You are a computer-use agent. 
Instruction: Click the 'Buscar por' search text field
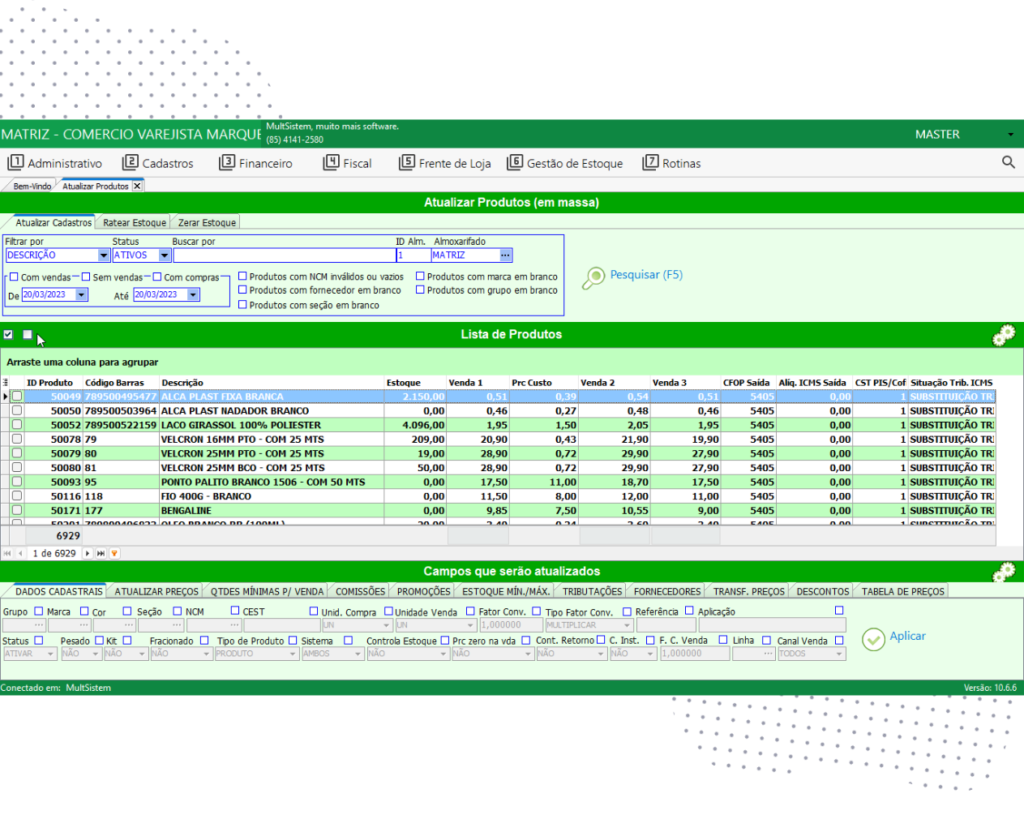point(283,255)
